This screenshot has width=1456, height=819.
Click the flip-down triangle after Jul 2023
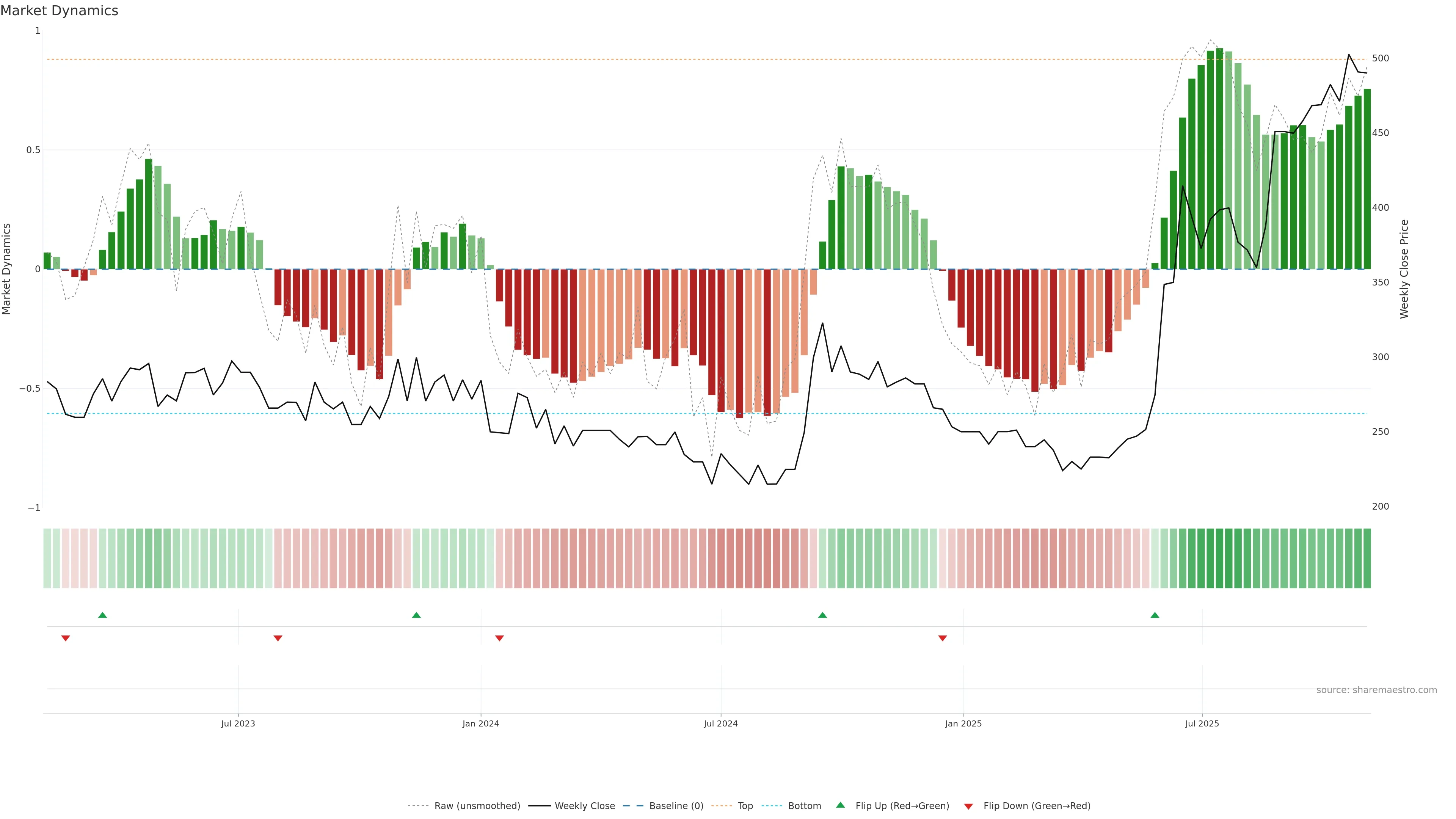click(x=278, y=638)
